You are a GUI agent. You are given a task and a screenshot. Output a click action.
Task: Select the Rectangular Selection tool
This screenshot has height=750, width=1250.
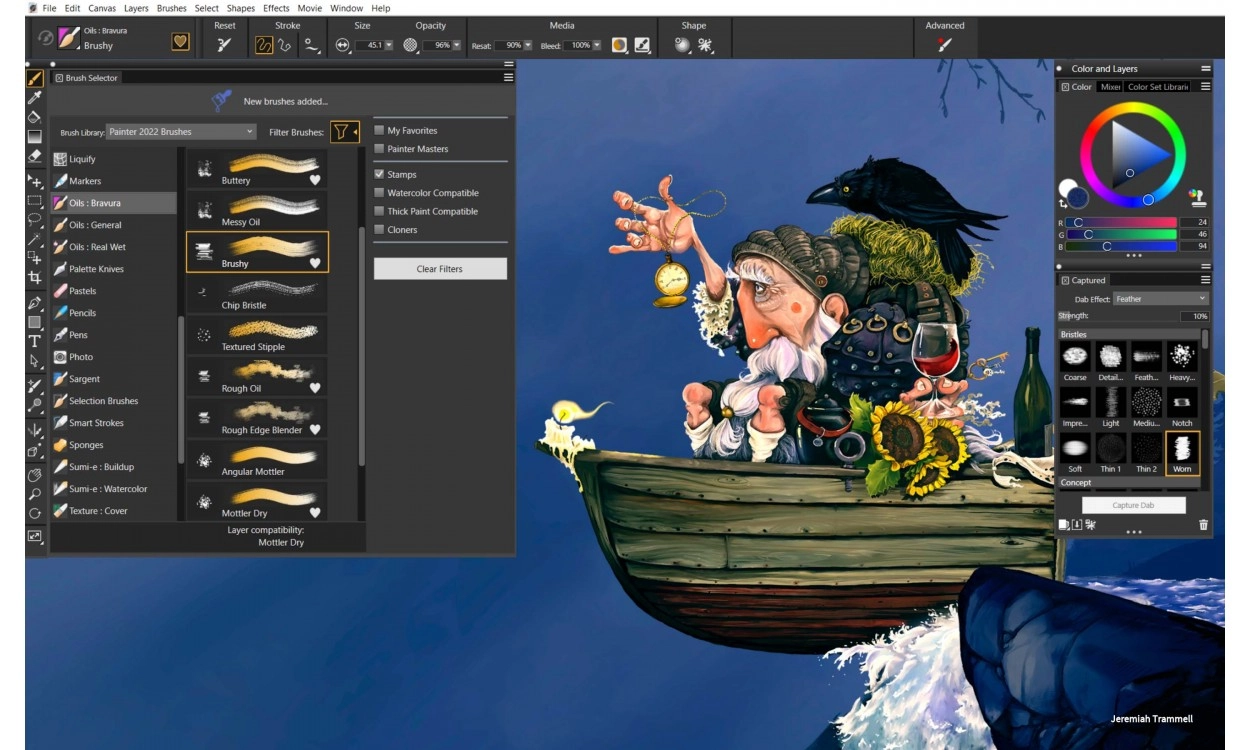34,201
